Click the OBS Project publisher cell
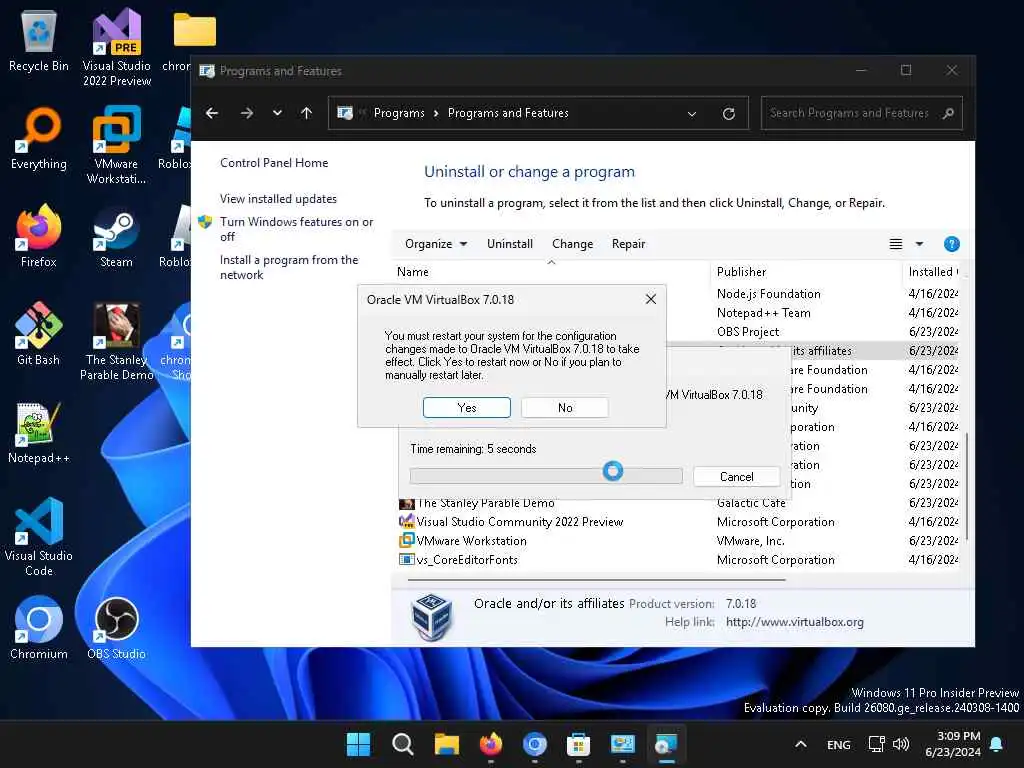This screenshot has width=1024, height=768. 748,332
